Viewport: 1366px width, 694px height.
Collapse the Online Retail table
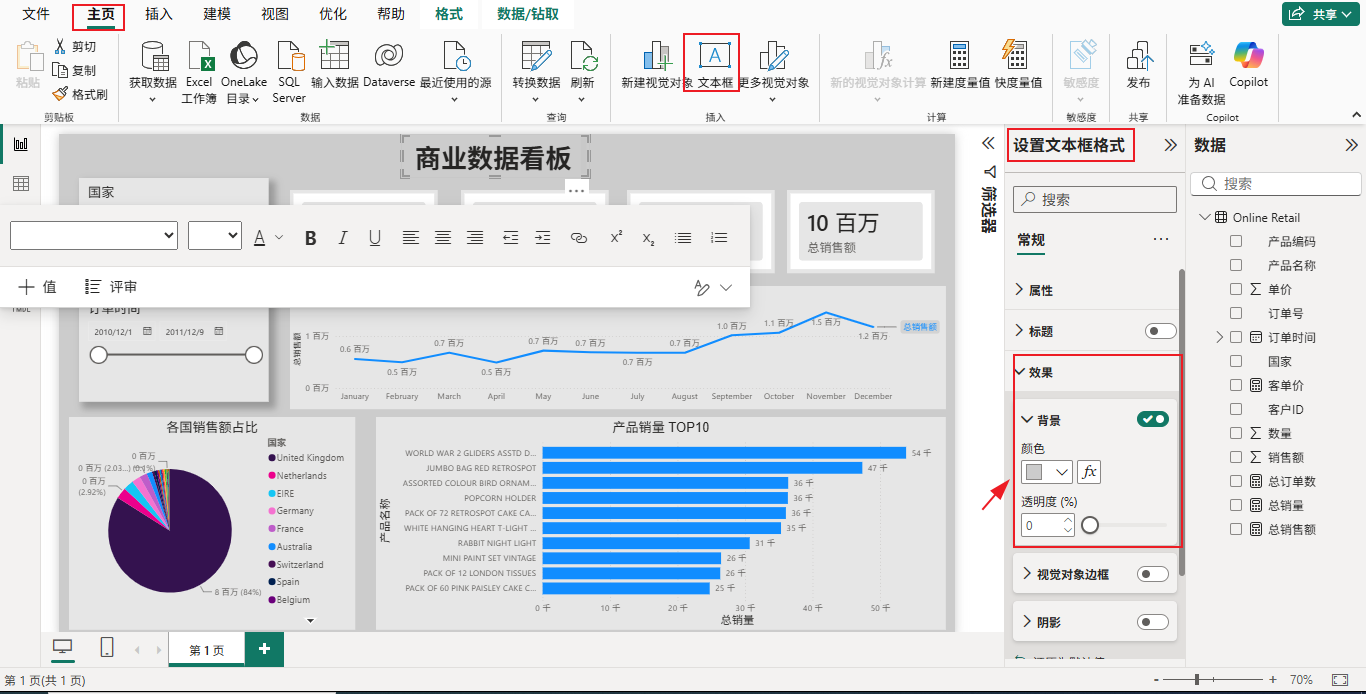pyautogui.click(x=1203, y=217)
